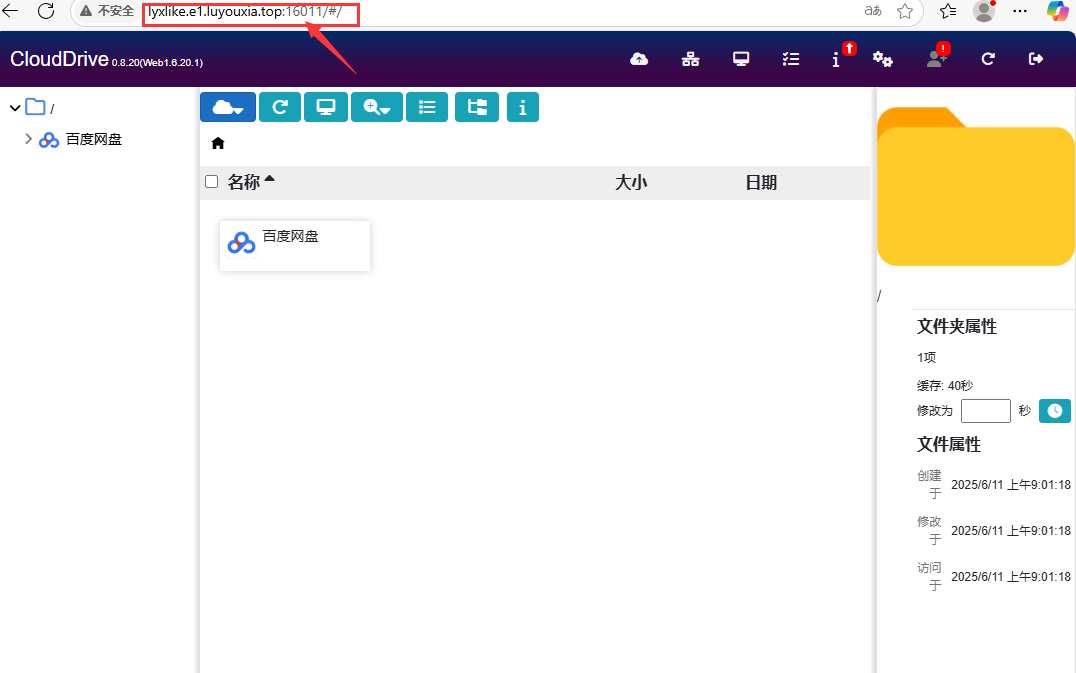Show file details via the toolbar info icon

pyautogui.click(x=523, y=107)
